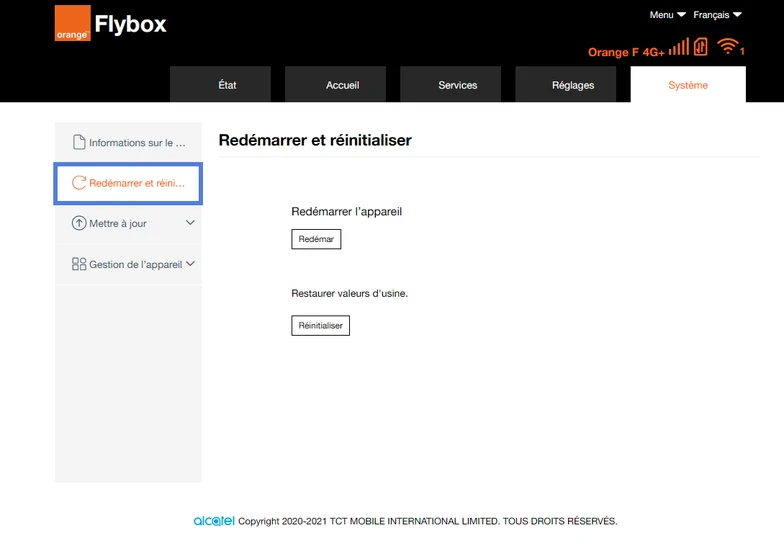Click the document icon beside Informations
This screenshot has width=784, height=546.
point(79,142)
